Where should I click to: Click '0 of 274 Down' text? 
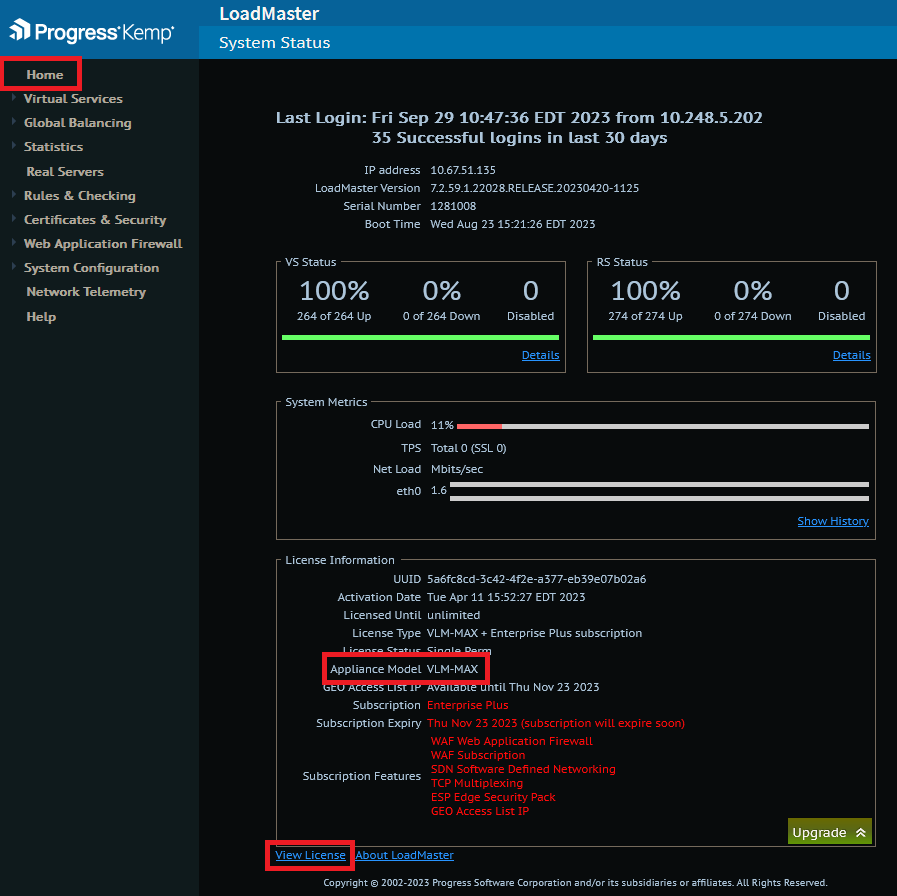coord(753,316)
